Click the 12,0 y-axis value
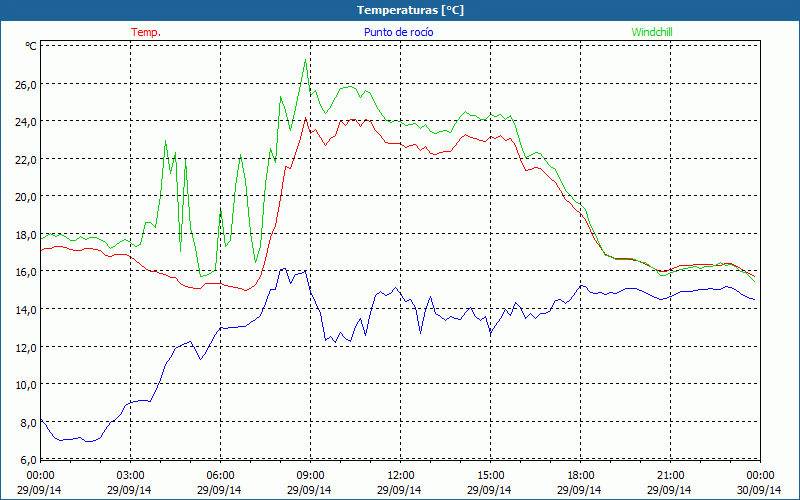 pos(26,347)
